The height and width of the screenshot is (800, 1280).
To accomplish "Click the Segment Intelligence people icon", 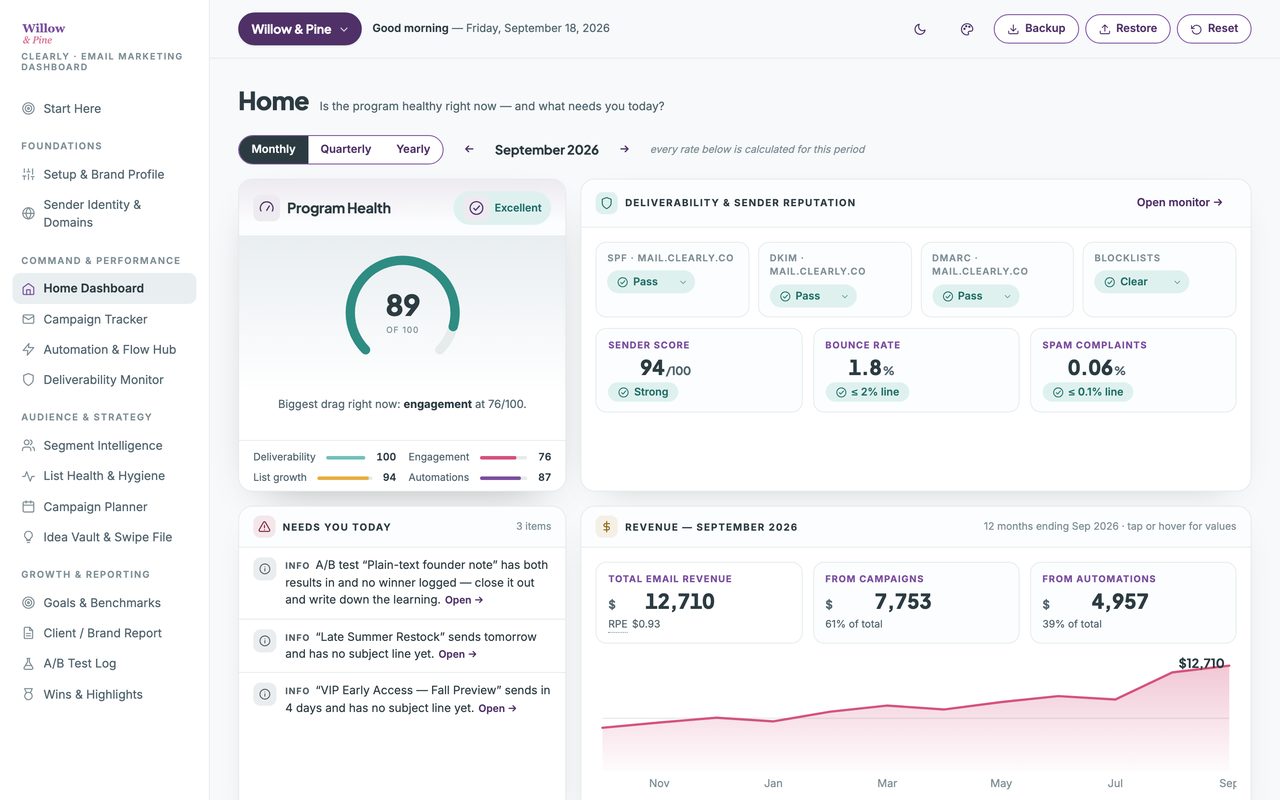I will pos(28,446).
